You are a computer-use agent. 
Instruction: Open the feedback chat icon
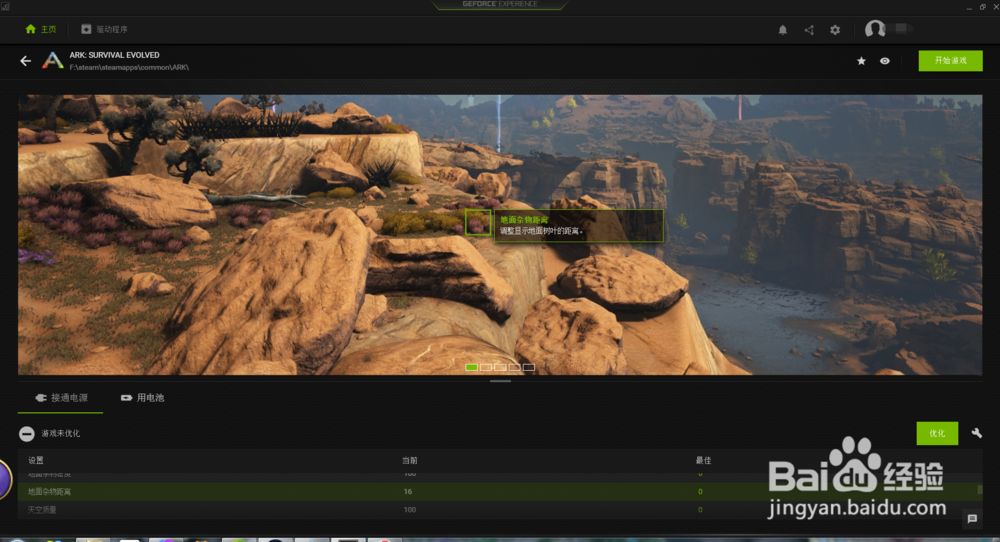pos(972,518)
